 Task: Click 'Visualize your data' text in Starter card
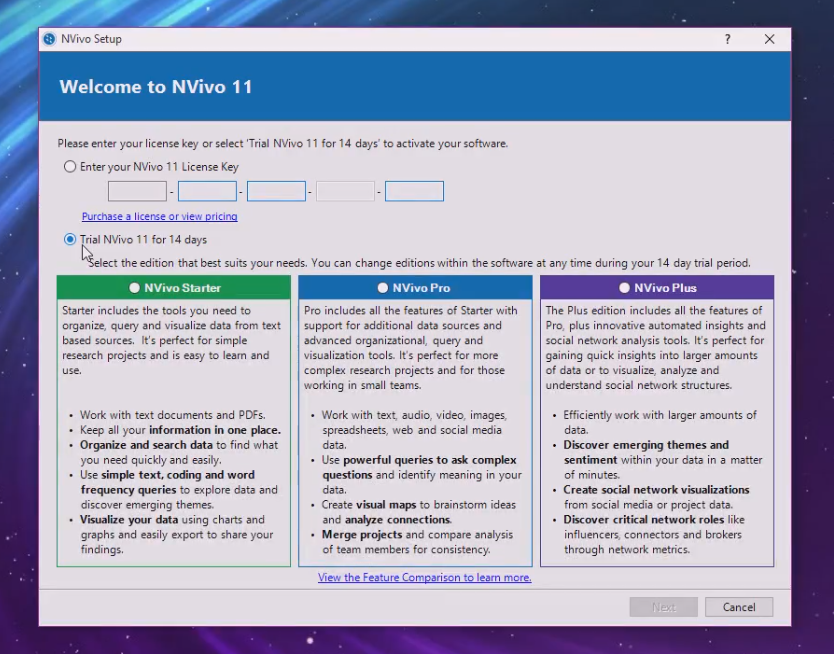coord(129,519)
